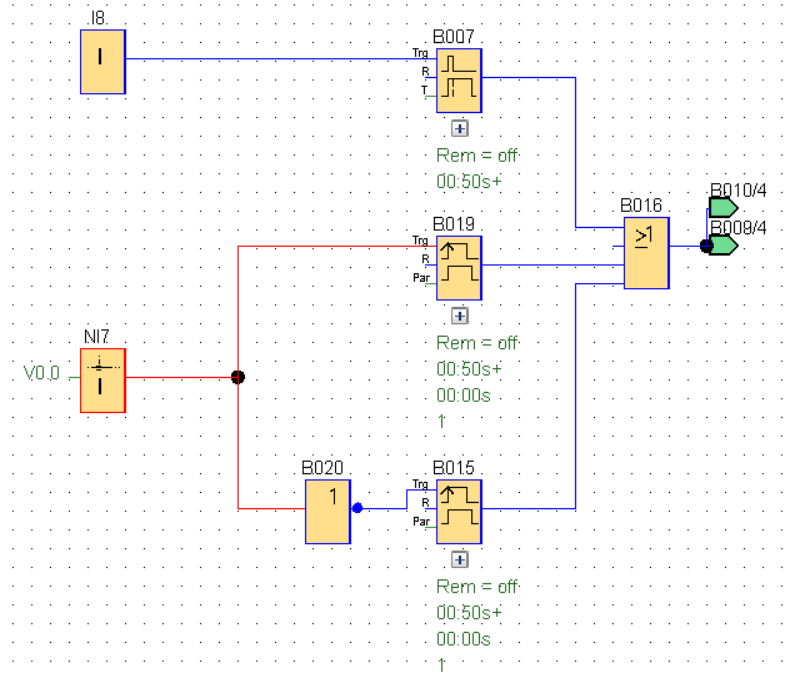Click the V0.0 address label
The image size is (793, 673).
tap(41, 373)
